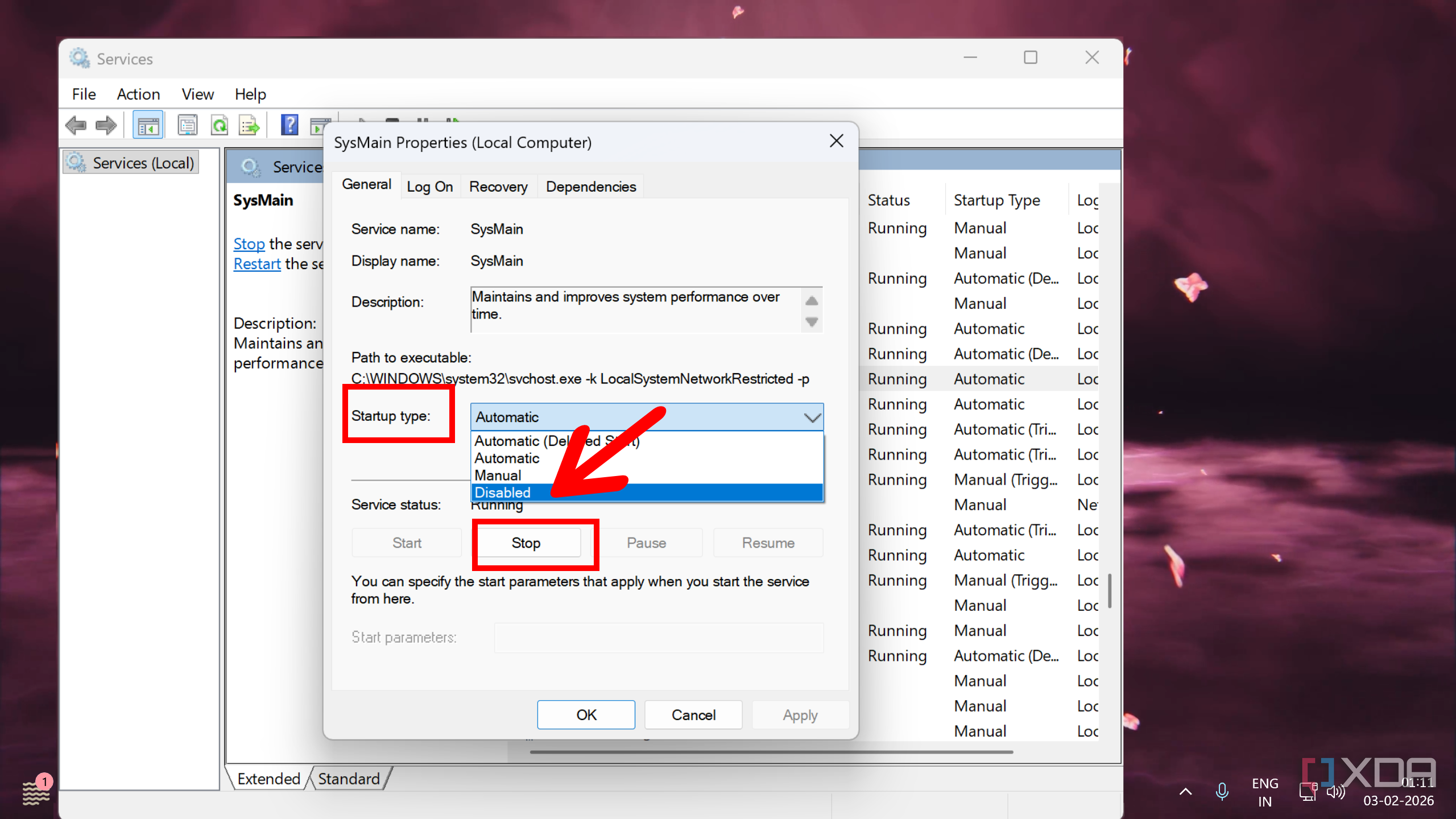This screenshot has height=819, width=1456.
Task: Click the microphone icon in system tray
Action: tap(1222, 791)
